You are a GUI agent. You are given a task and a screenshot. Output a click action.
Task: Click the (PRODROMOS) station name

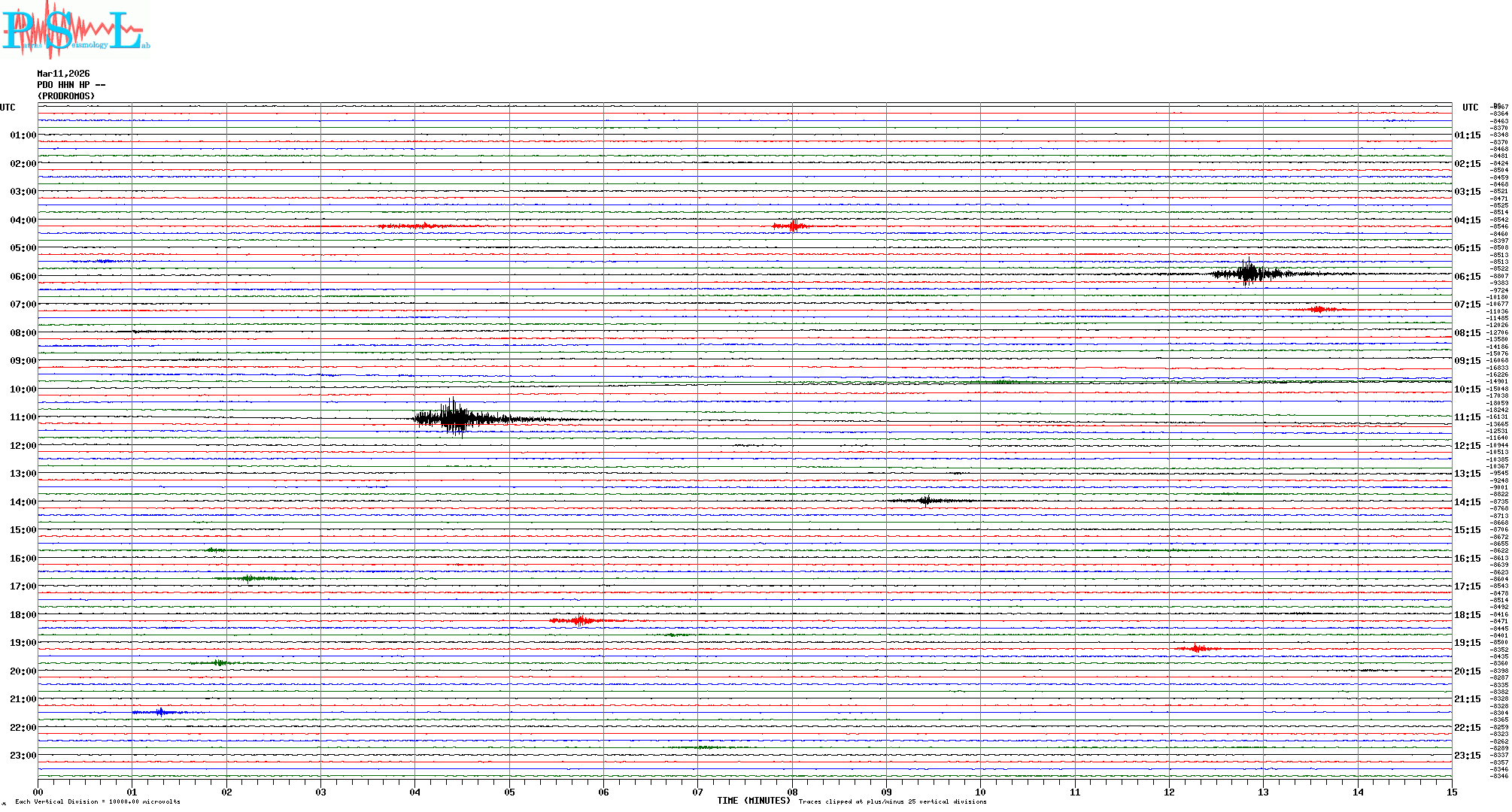[66, 96]
